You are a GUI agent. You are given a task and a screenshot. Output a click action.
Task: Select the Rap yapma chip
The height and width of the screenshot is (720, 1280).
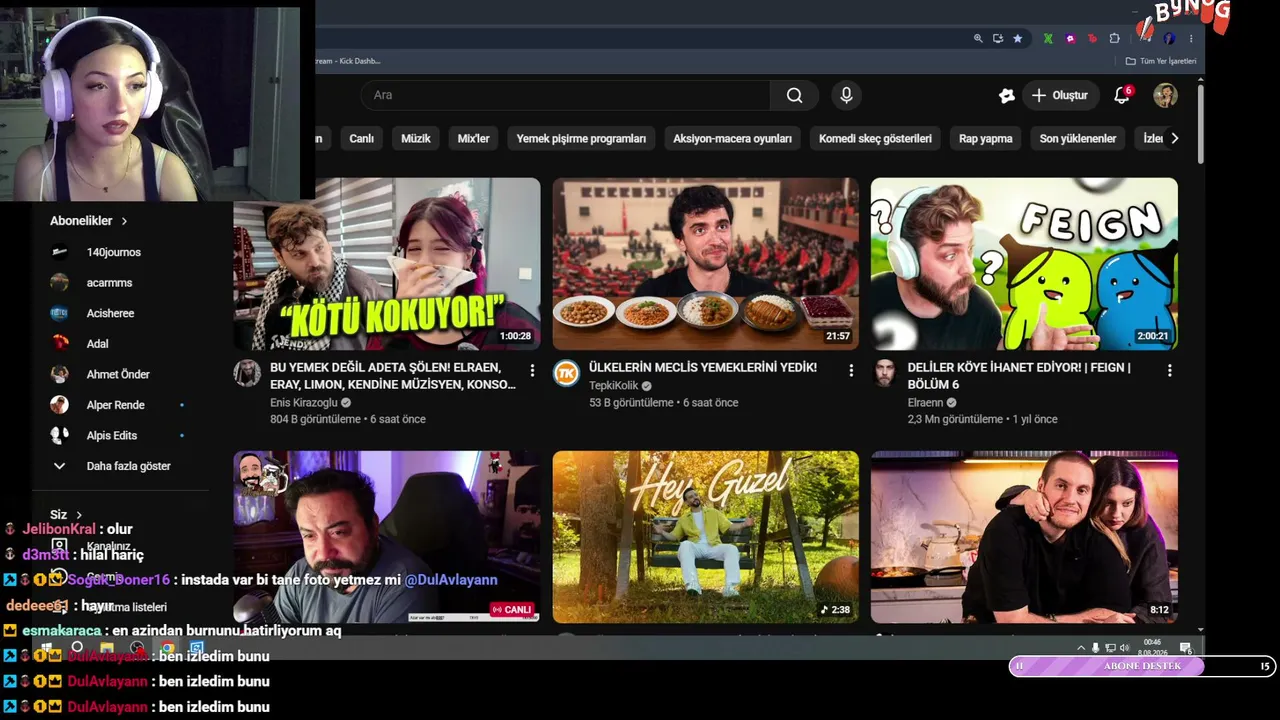pyautogui.click(x=986, y=138)
